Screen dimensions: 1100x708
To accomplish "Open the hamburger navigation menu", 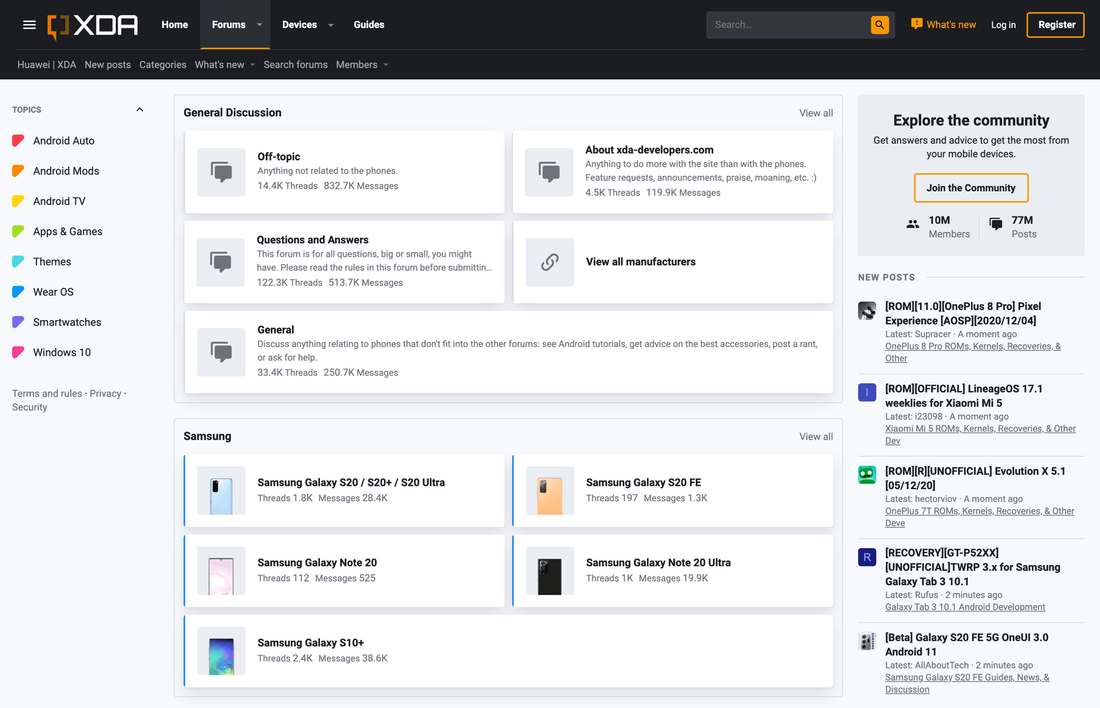I will coord(29,24).
